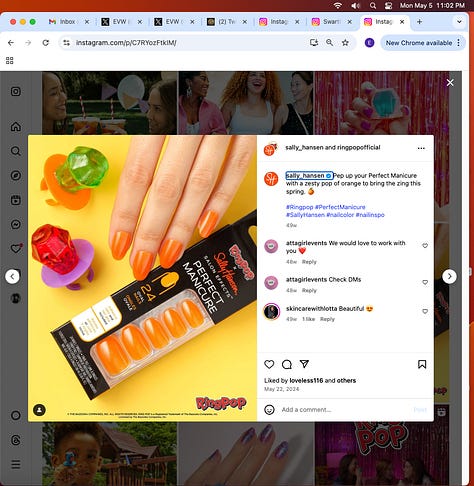Share the post with paper plane icon
The width and height of the screenshot is (474, 486).
pyautogui.click(x=304, y=364)
